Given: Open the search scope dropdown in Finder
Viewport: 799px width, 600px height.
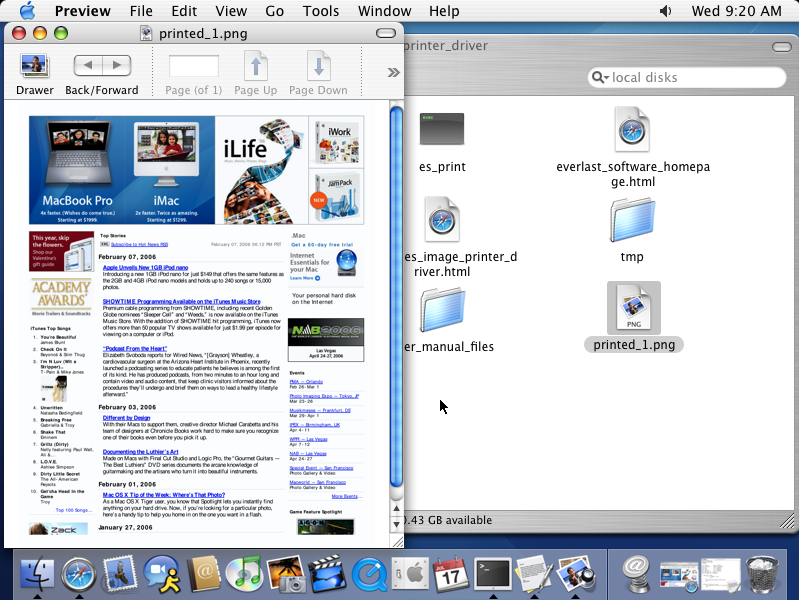Looking at the screenshot, I should pyautogui.click(x=600, y=77).
